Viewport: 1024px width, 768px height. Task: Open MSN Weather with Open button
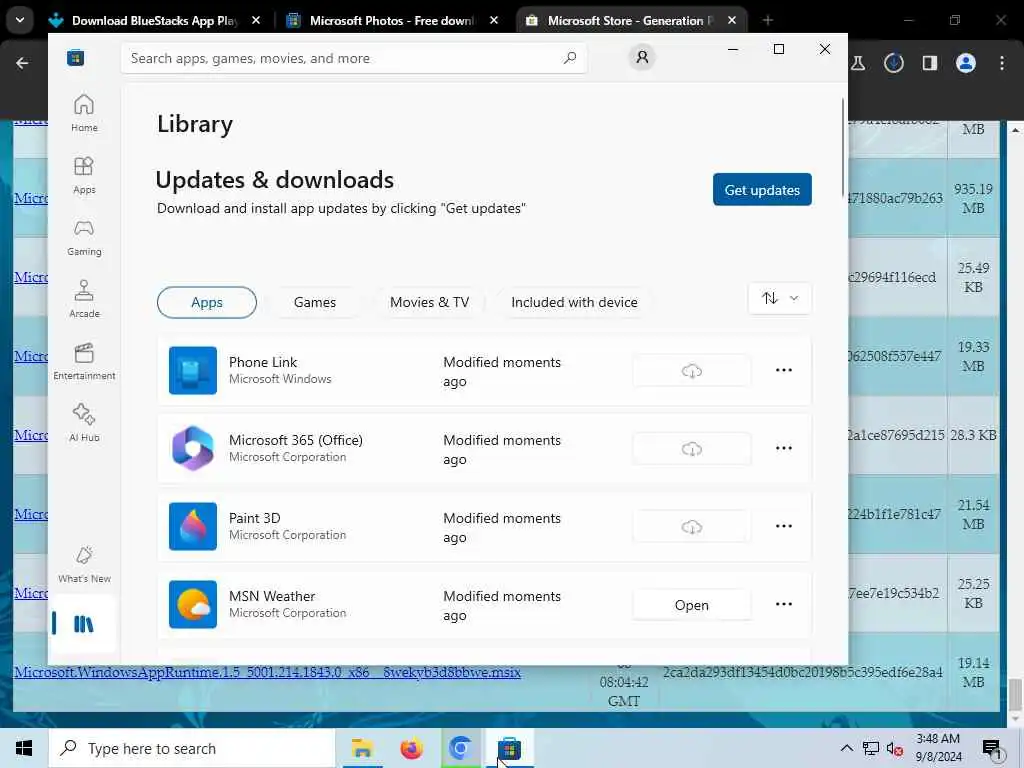[692, 605]
